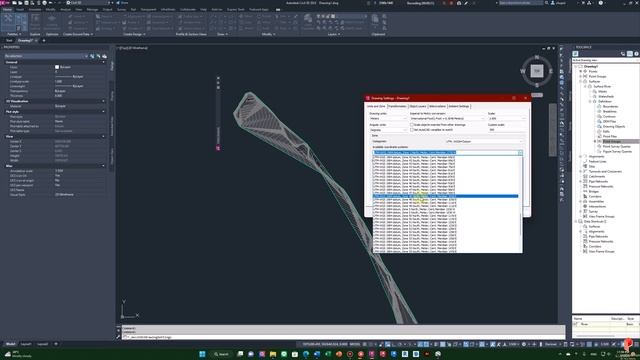Click the Windows Start button on taskbar

coord(202,354)
